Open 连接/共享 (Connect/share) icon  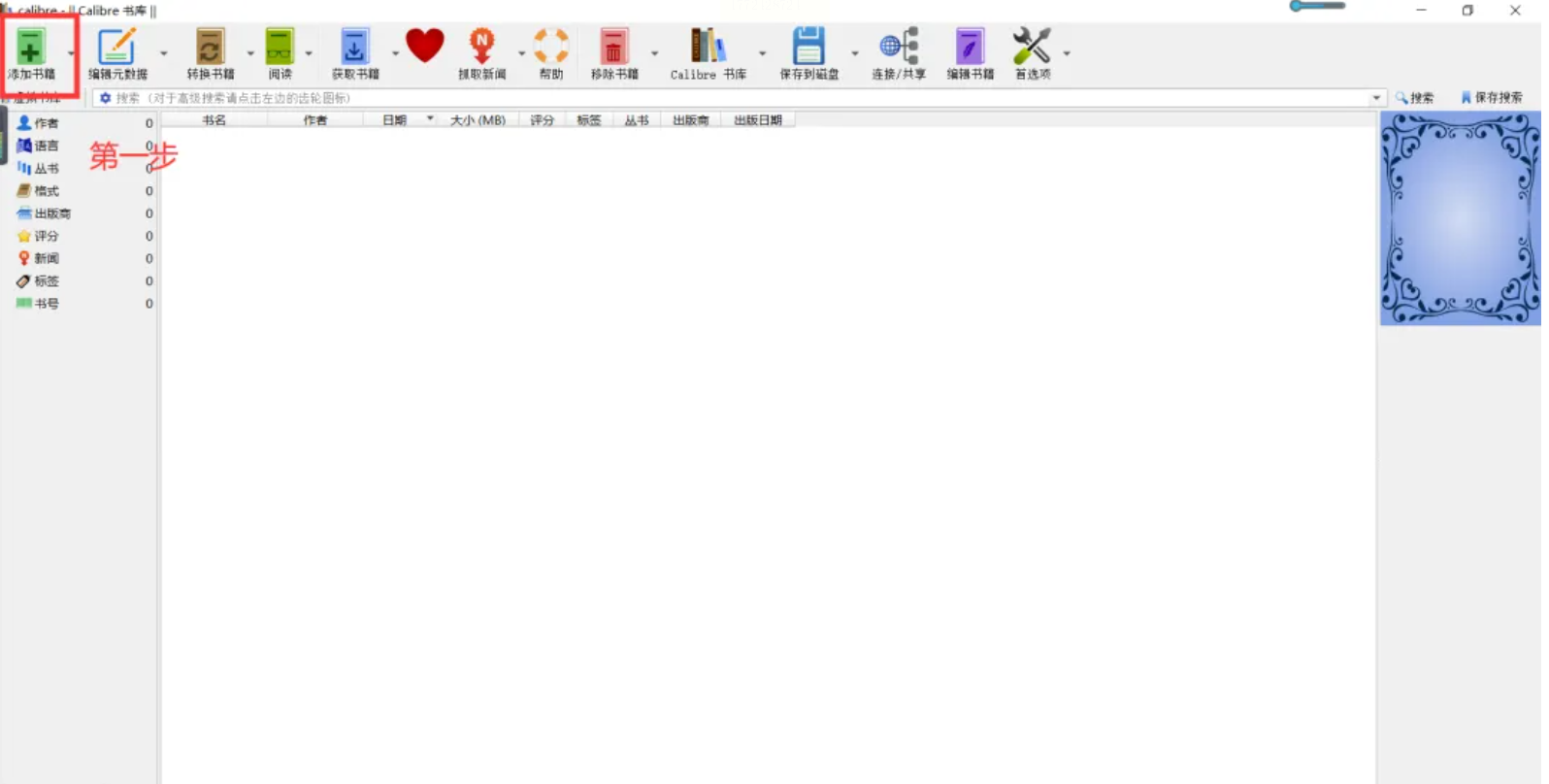[x=899, y=47]
